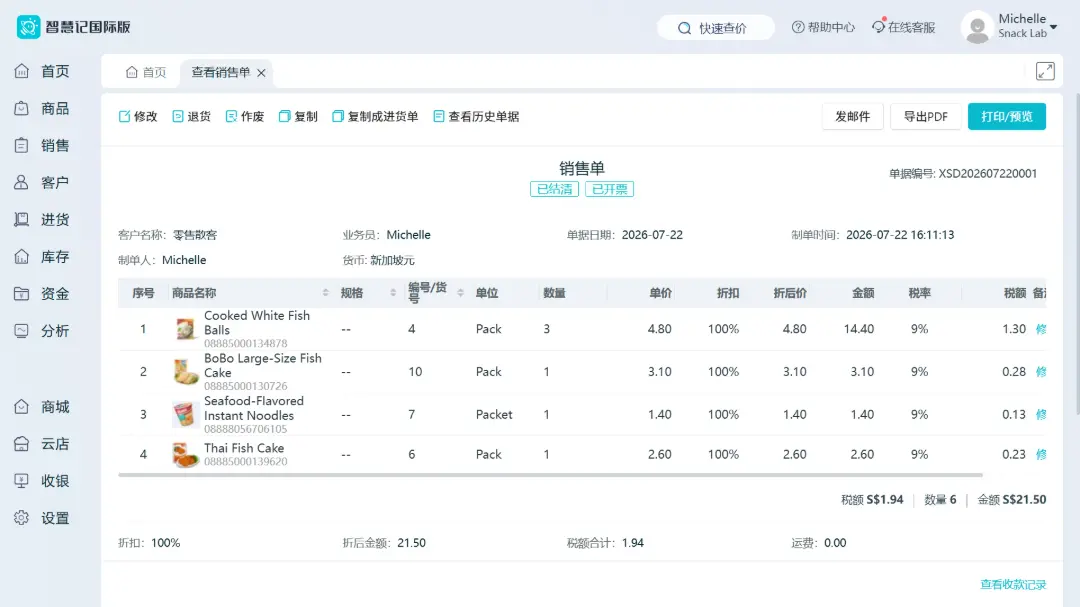
Task: Expand the Michelle account dropdown arrow
Action: pyautogui.click(x=1053, y=27)
